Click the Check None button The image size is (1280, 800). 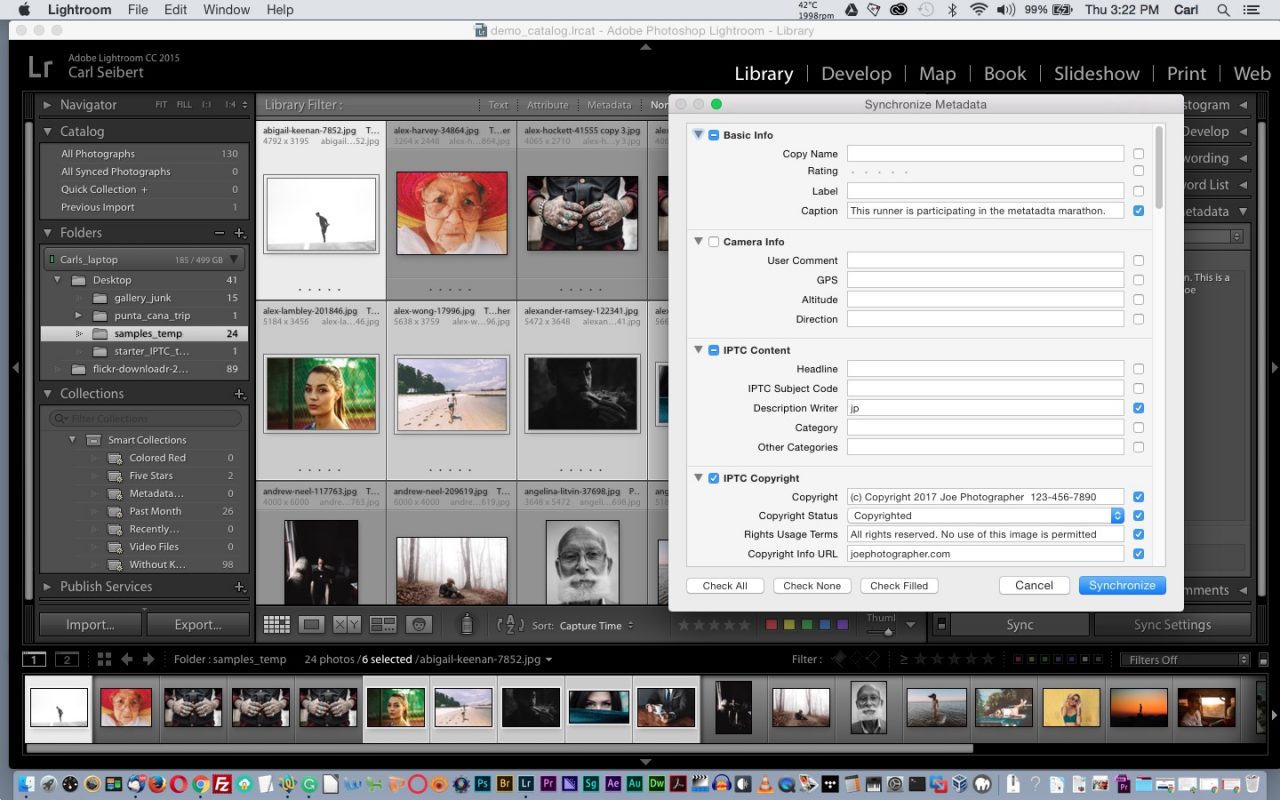(x=811, y=585)
